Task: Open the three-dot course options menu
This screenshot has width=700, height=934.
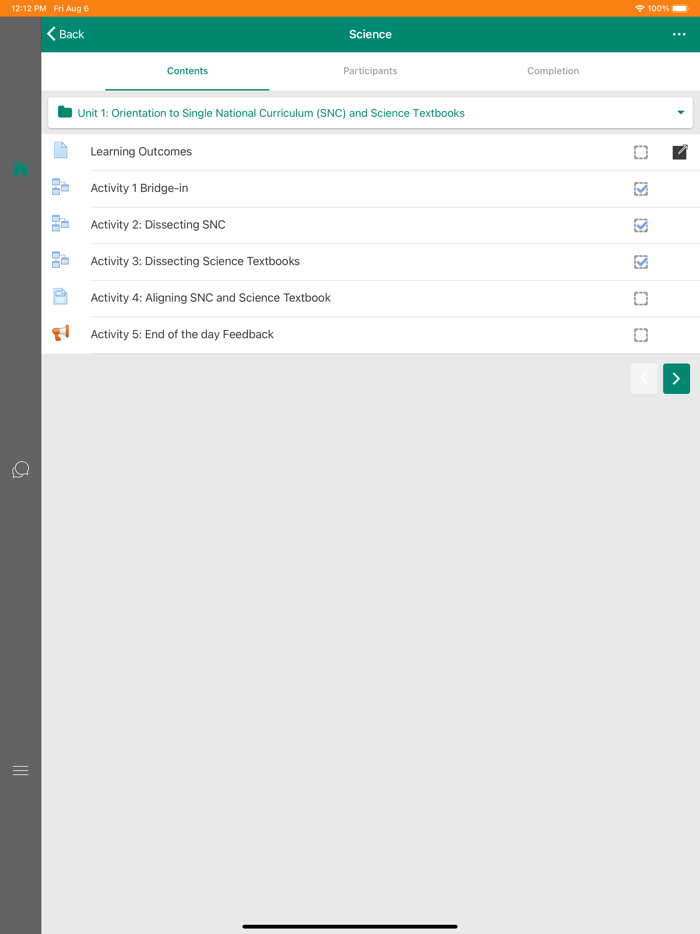Action: tap(679, 35)
